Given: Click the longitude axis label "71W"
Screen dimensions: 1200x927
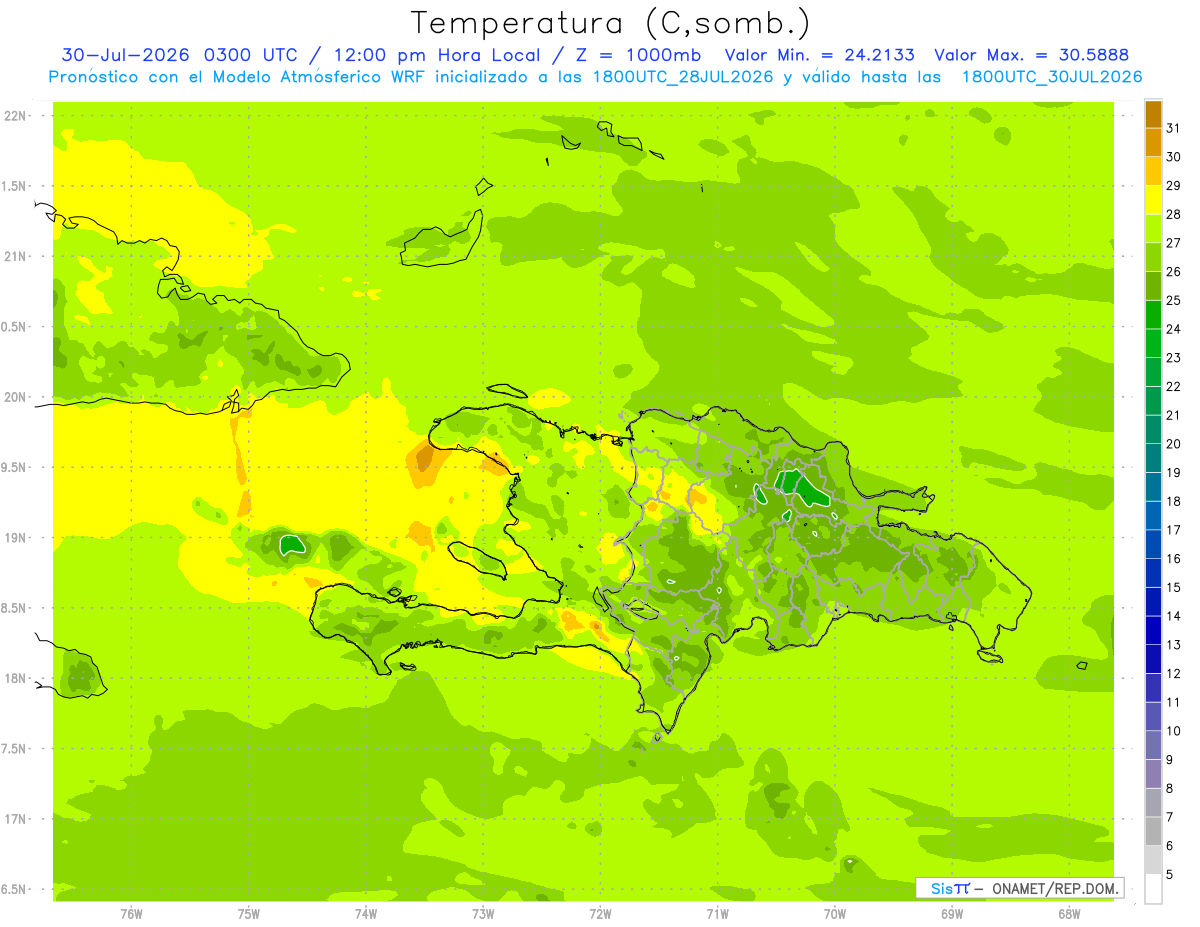Looking at the screenshot, I should tap(717, 914).
